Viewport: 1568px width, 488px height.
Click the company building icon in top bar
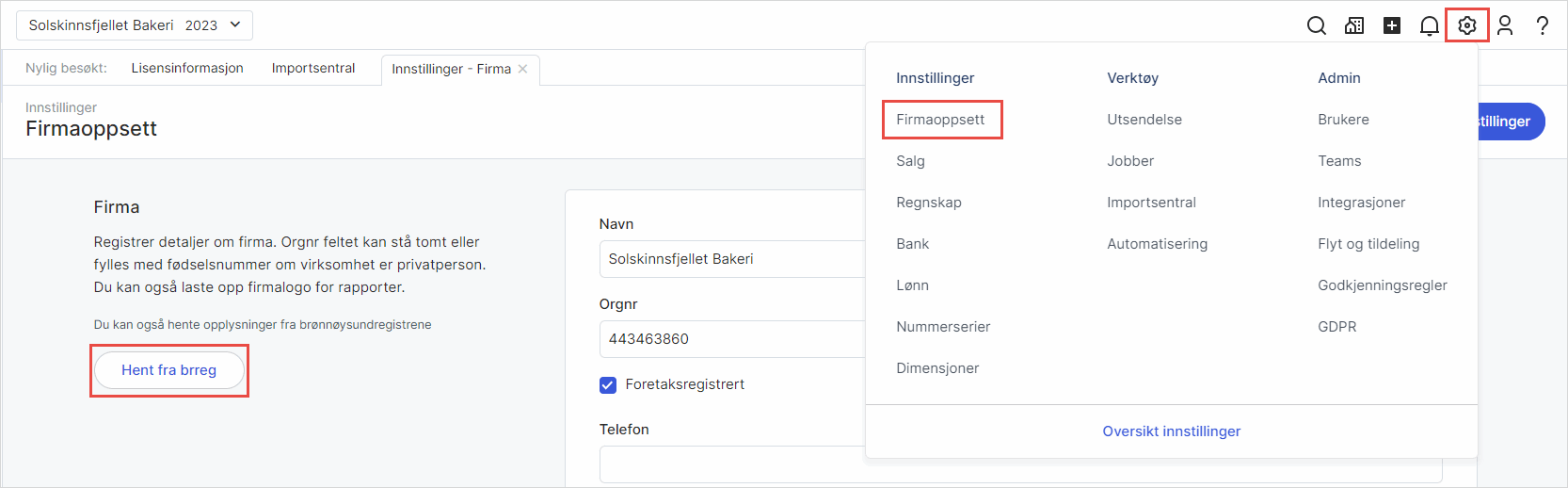[1354, 25]
